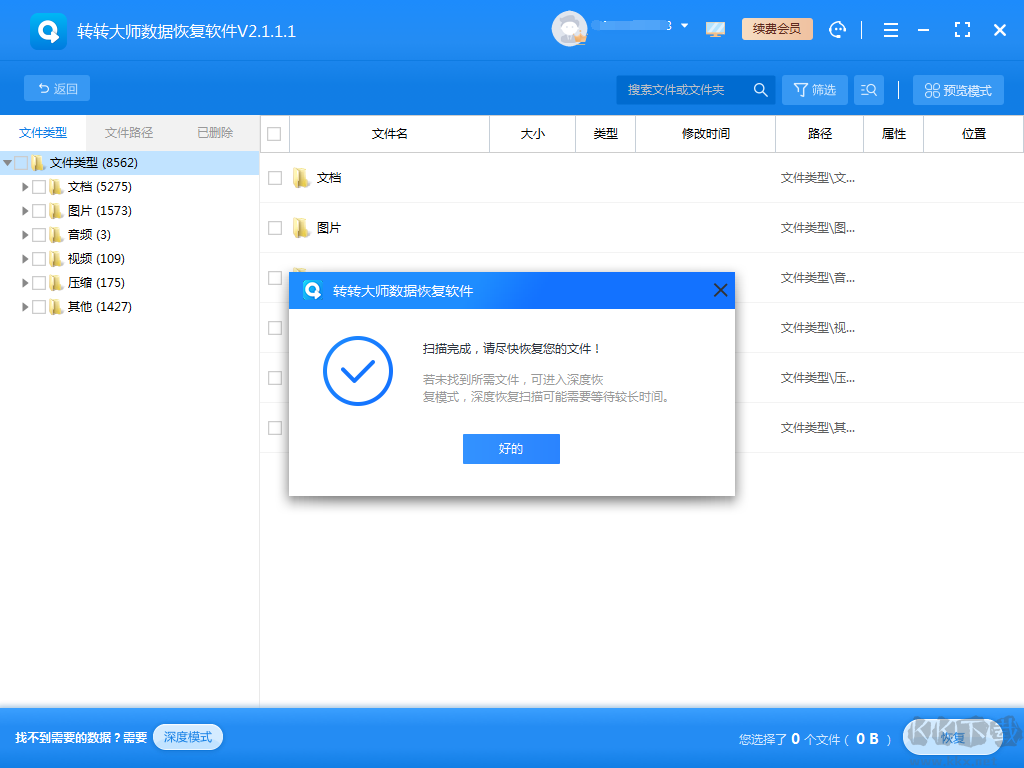
Task: Expand the 图片 (1573) tree node
Action: click(x=25, y=211)
